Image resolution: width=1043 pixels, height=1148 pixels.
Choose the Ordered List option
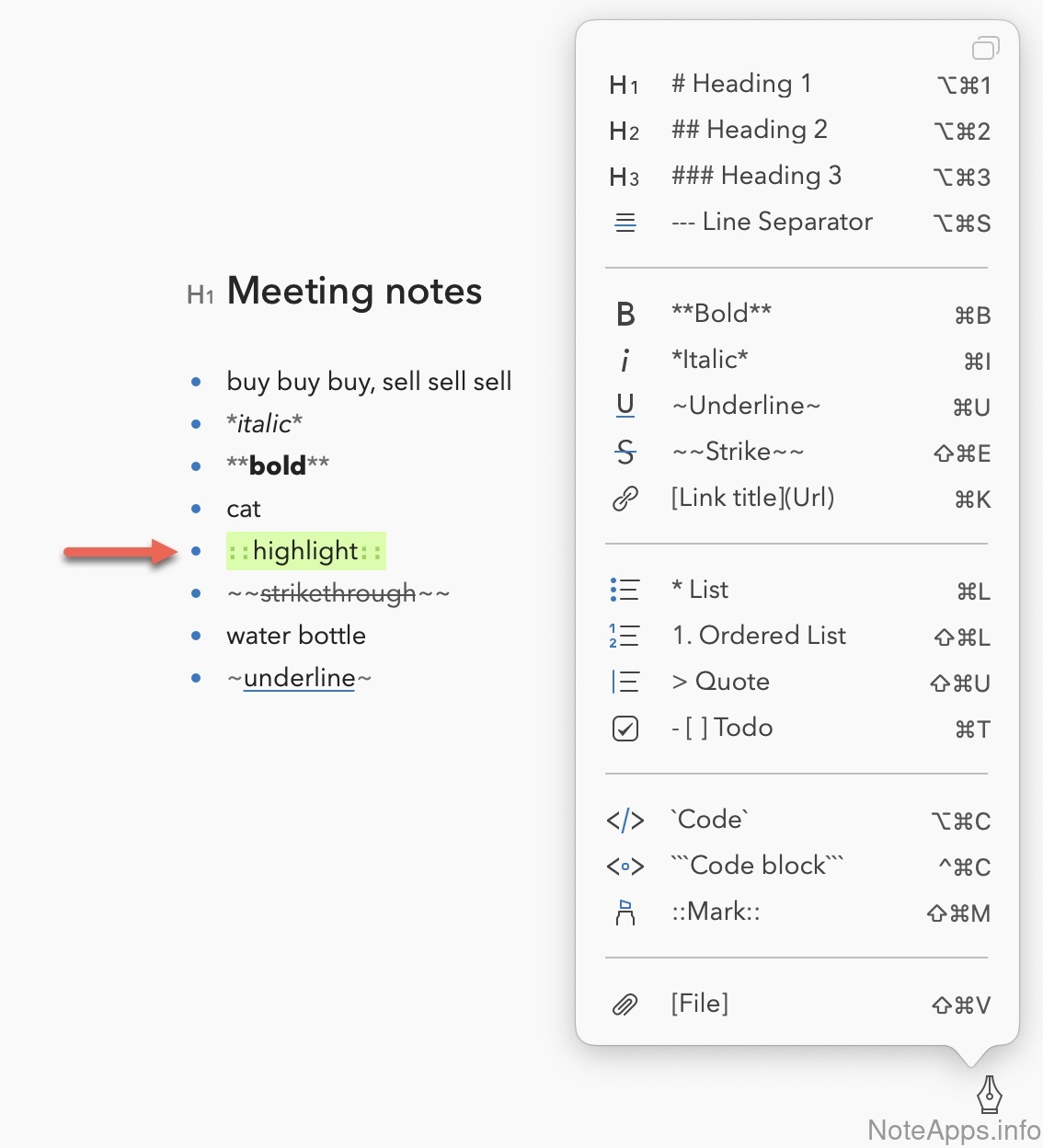click(759, 636)
